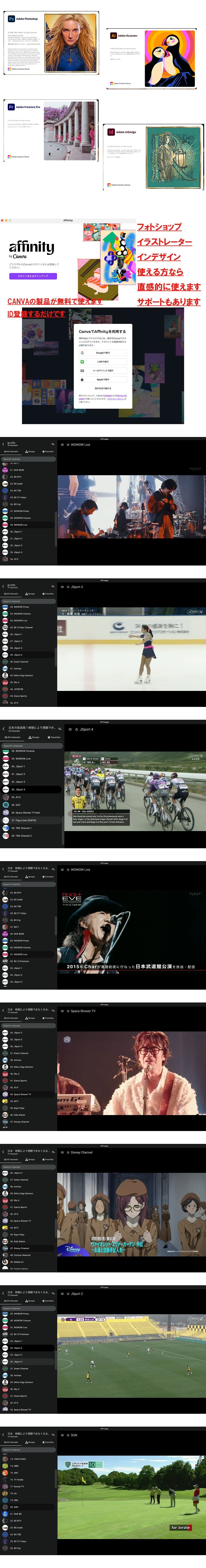Click the Apple icon in the Affinity sign-in dialog
Image resolution: width=206 pixels, height=1568 pixels.
click(x=82, y=379)
